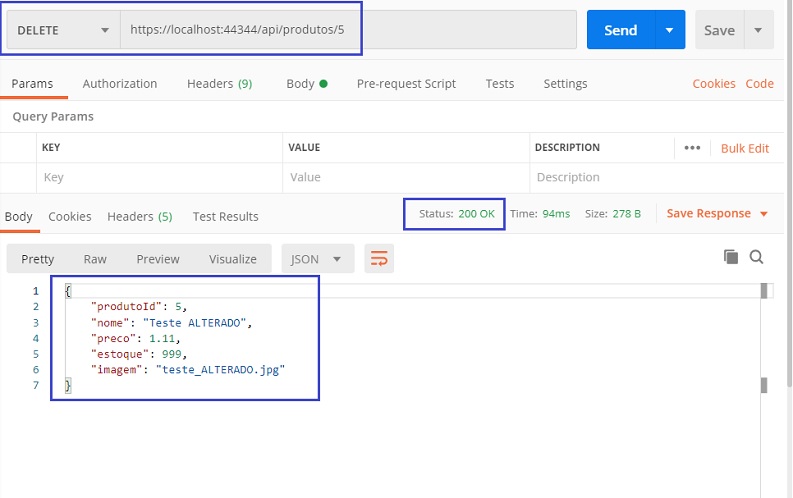This screenshot has height=498, width=793.
Task: Select the Preview view mode
Action: (158, 259)
